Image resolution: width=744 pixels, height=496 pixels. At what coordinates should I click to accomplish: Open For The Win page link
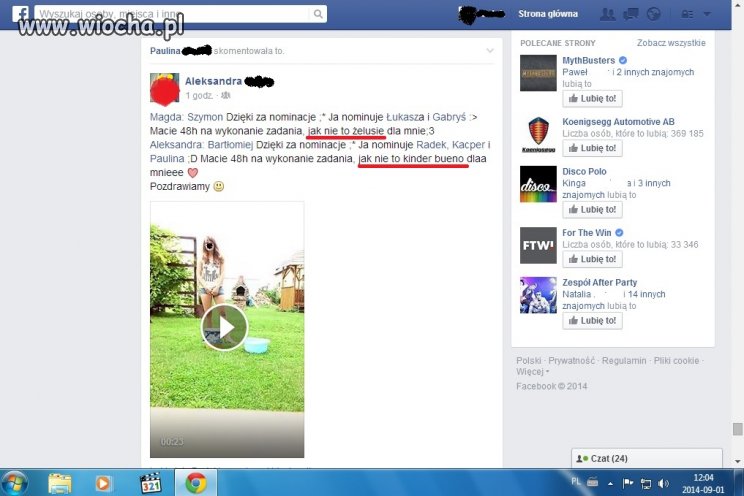coord(586,233)
